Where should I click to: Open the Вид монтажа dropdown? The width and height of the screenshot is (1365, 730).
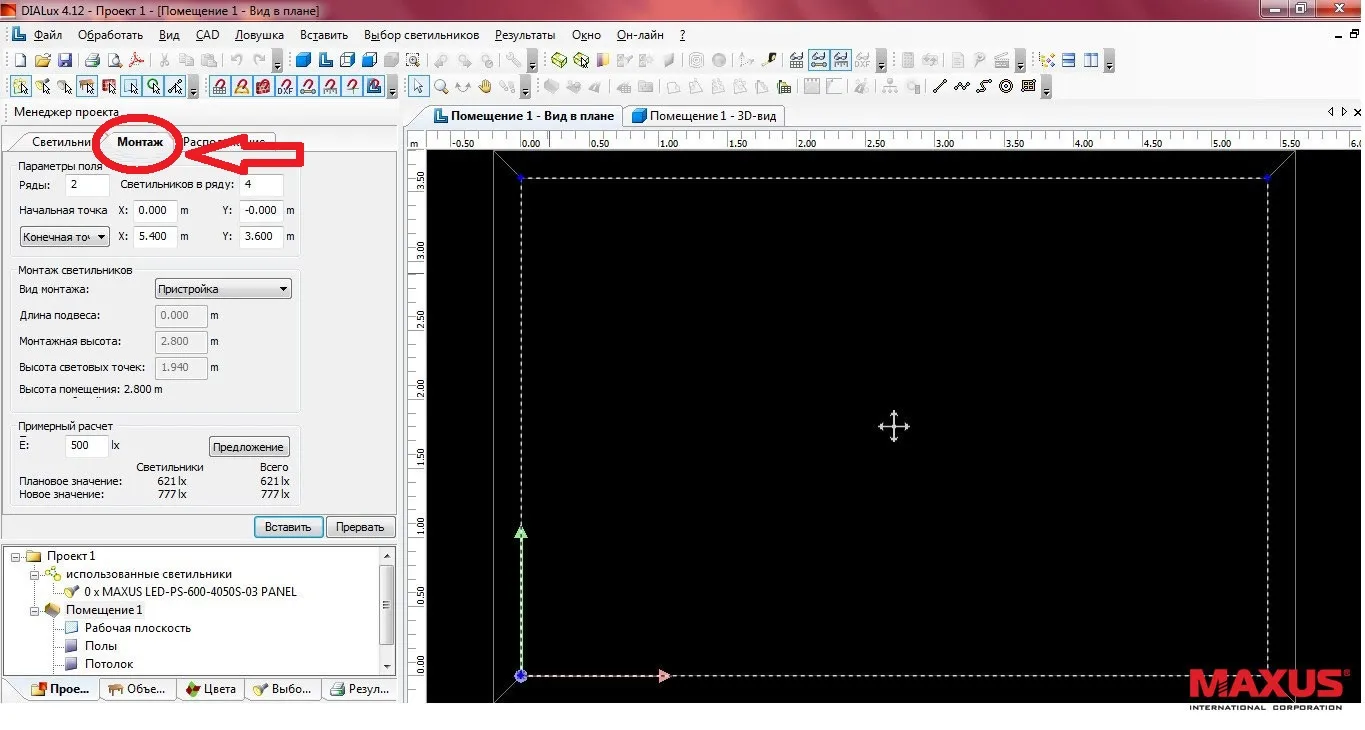click(x=224, y=289)
